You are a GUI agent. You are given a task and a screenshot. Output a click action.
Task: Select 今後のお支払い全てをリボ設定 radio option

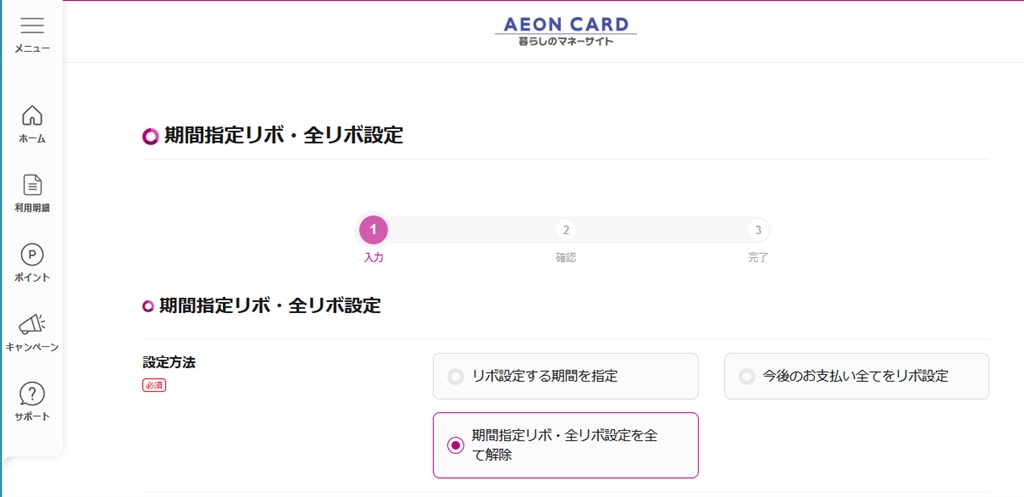[x=747, y=376]
